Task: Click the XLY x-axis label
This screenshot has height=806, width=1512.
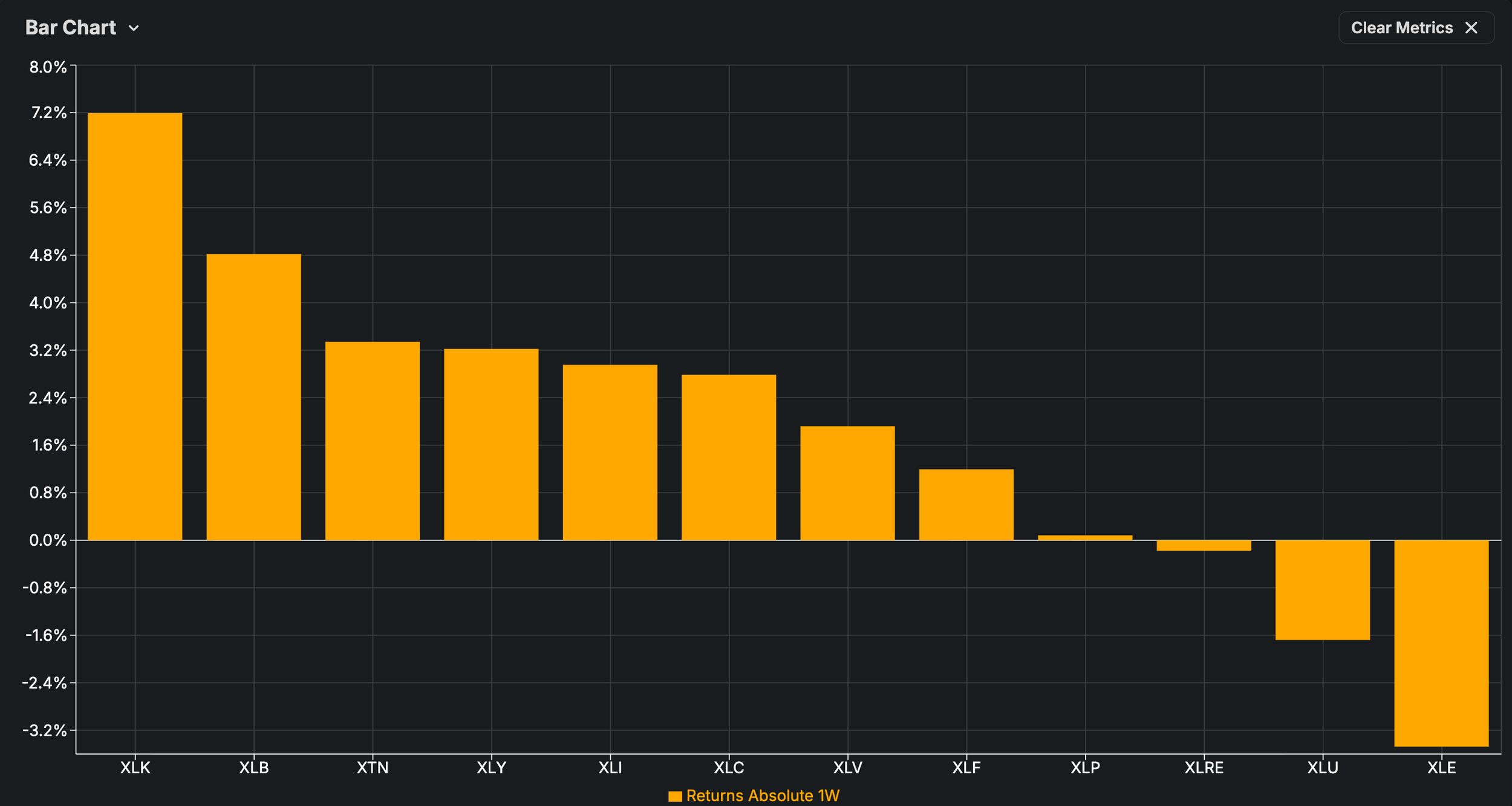Action: tap(491, 768)
